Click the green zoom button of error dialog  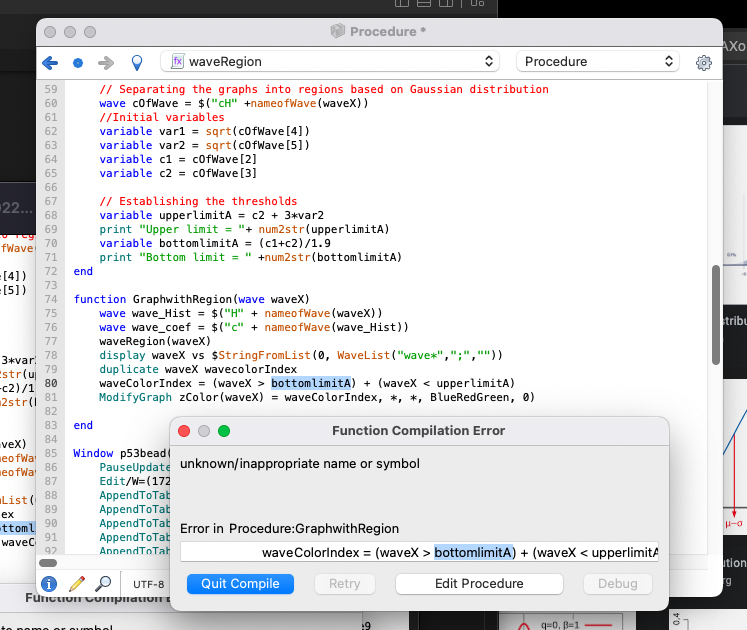click(x=224, y=431)
